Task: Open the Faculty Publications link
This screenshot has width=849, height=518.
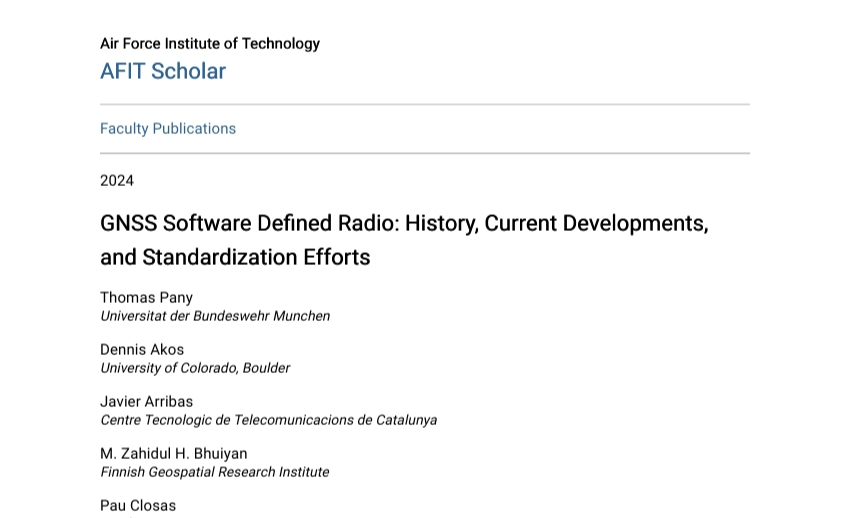Action: point(168,129)
